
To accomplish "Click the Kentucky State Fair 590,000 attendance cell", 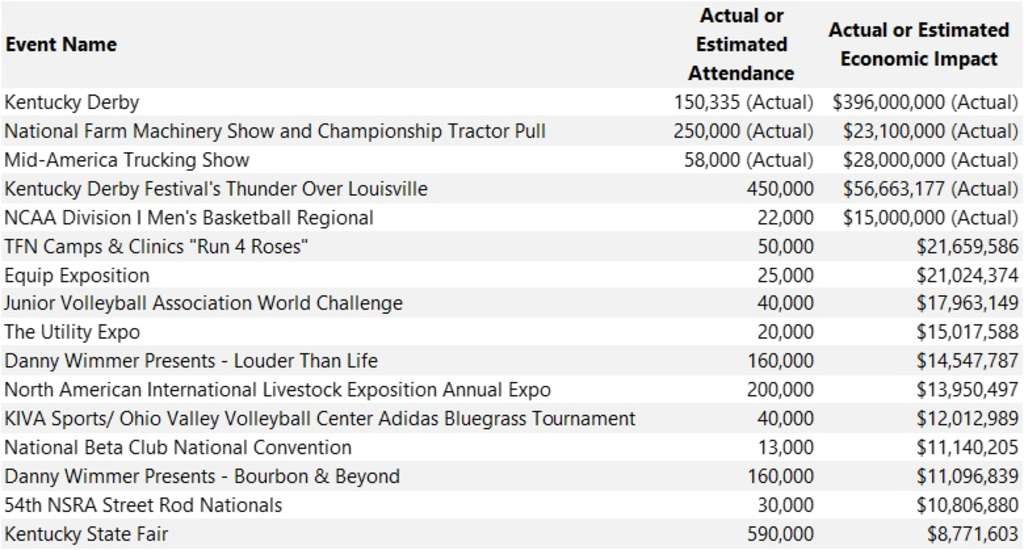I will [780, 535].
